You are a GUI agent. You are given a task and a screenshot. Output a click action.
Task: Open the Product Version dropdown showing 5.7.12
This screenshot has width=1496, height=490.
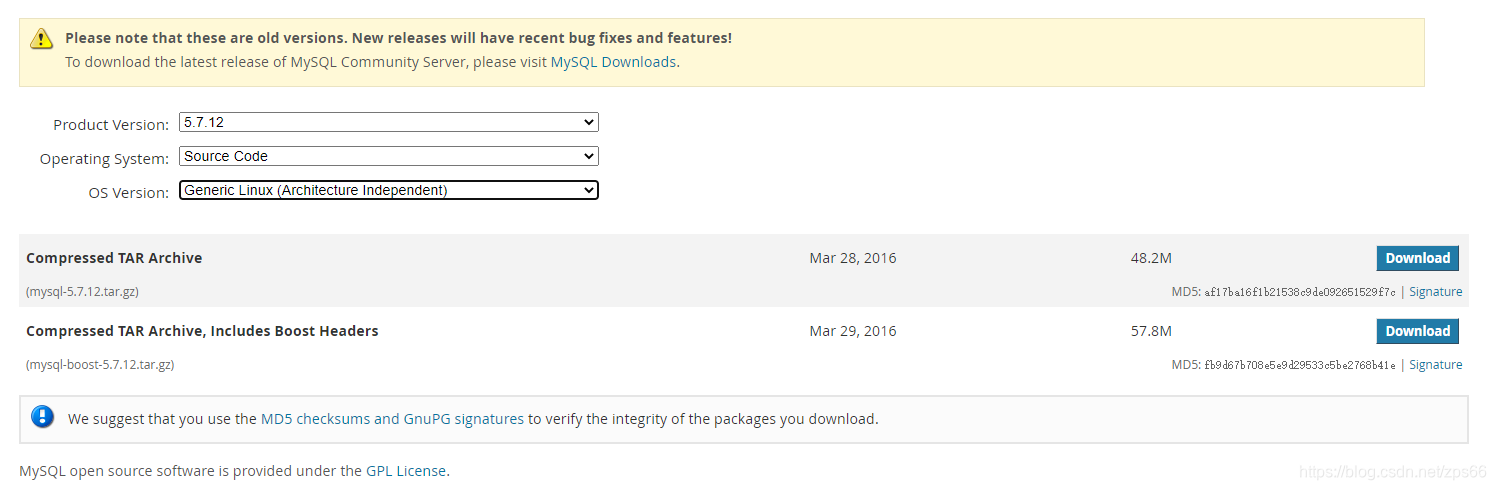point(389,122)
